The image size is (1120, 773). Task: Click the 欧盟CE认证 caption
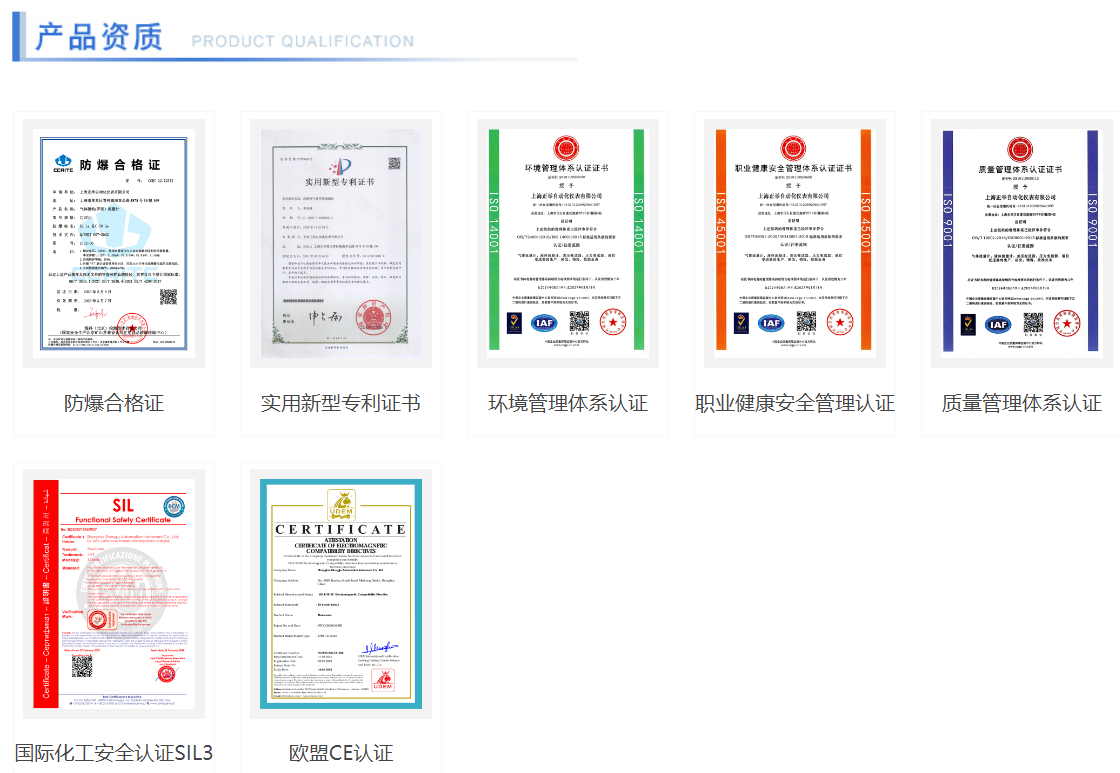[x=340, y=753]
